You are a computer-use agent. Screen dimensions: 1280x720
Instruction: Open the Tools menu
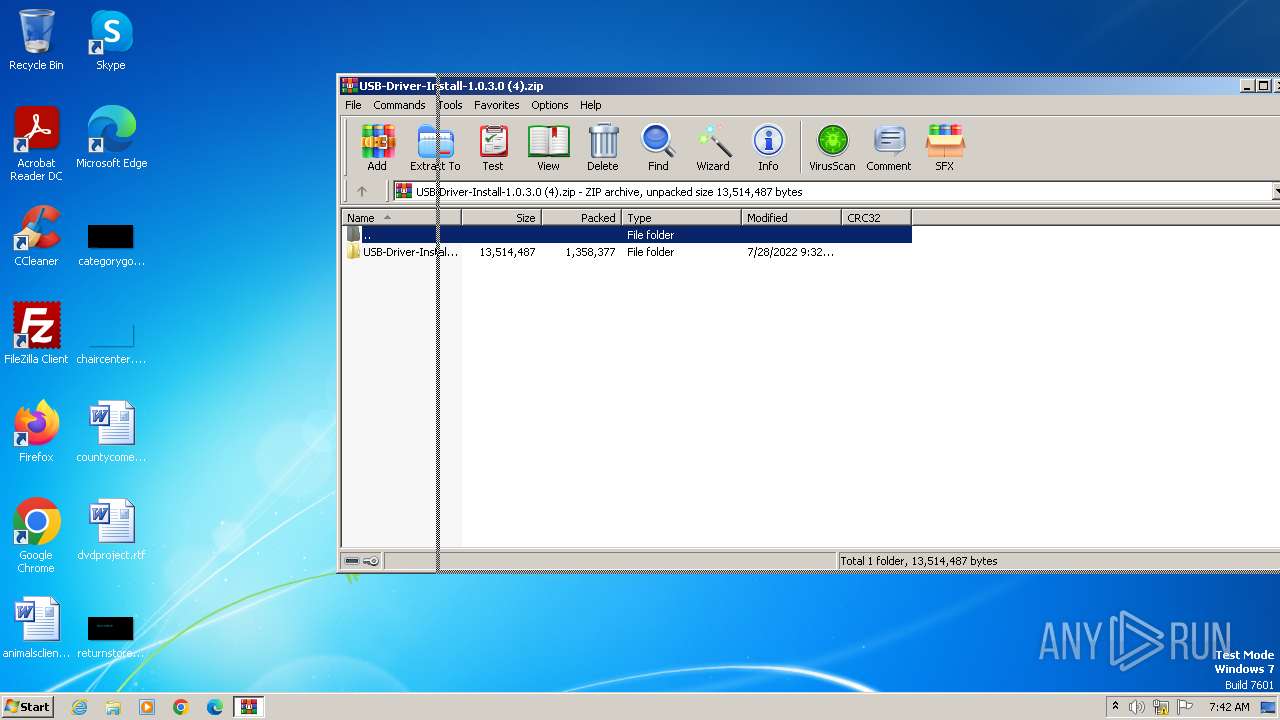click(450, 105)
